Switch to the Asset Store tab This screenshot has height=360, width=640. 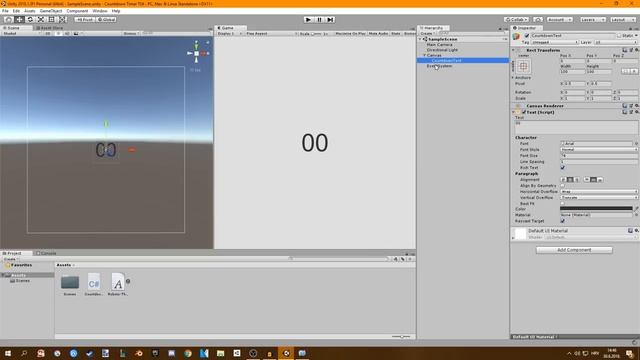[49, 28]
